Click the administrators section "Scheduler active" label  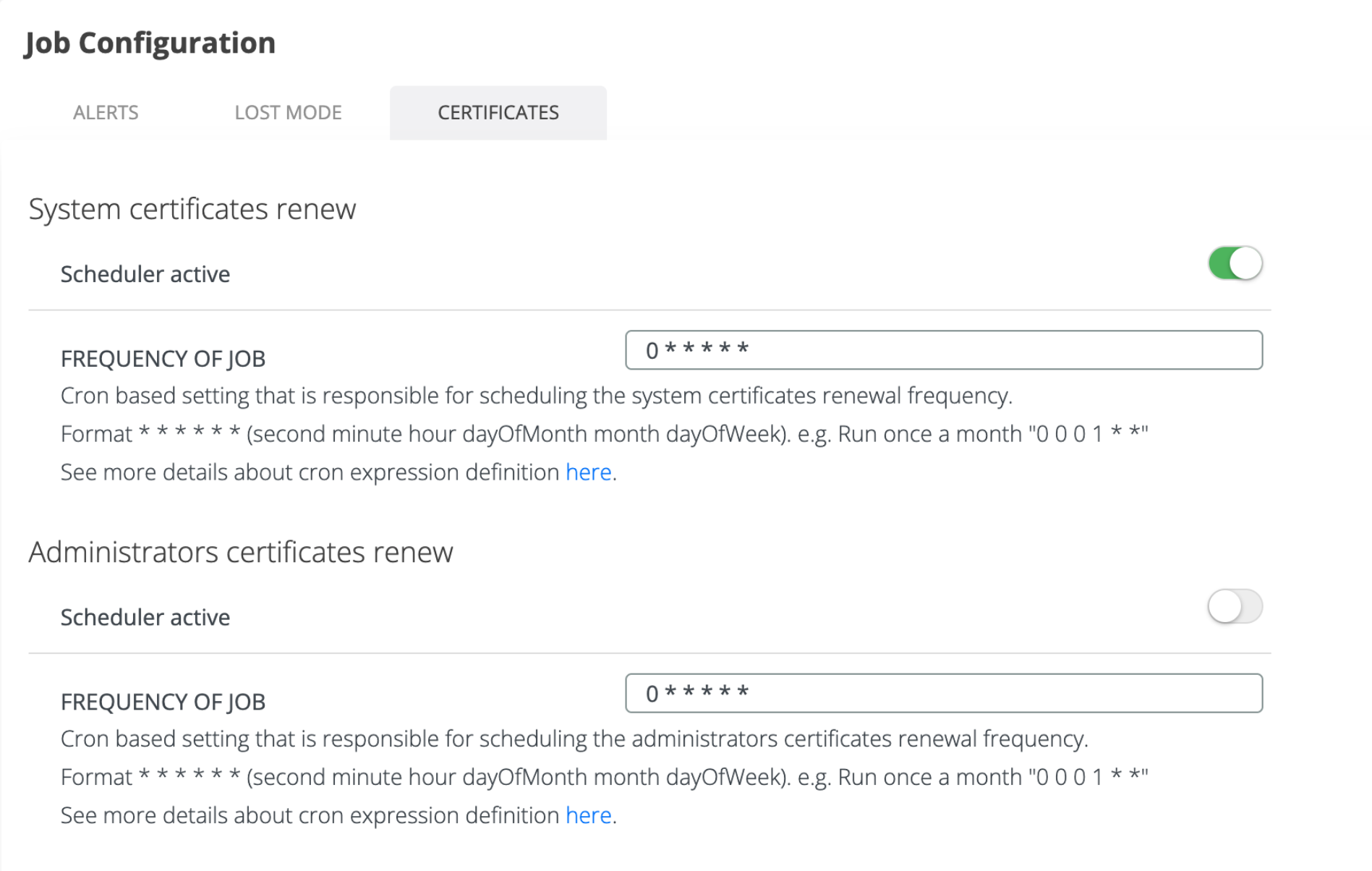pos(145,617)
